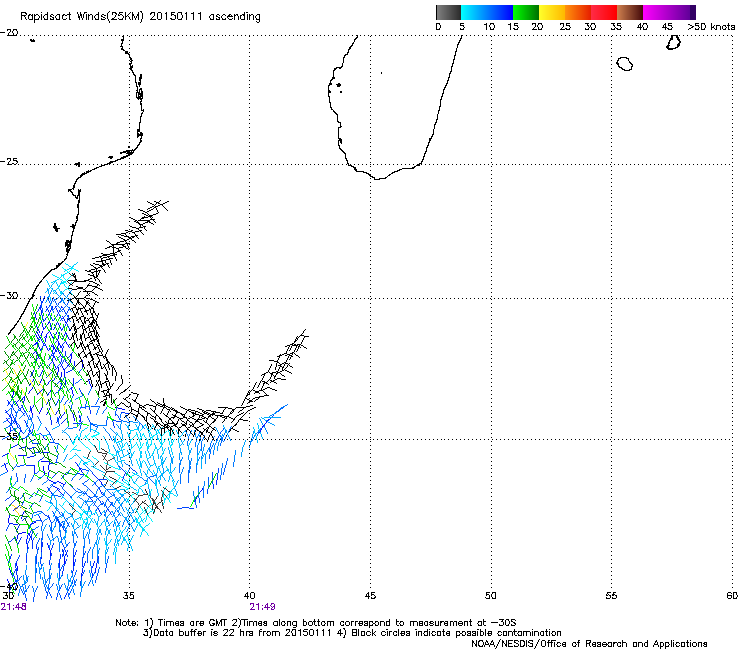Click the southern tip of Madagascar outline

378,178
